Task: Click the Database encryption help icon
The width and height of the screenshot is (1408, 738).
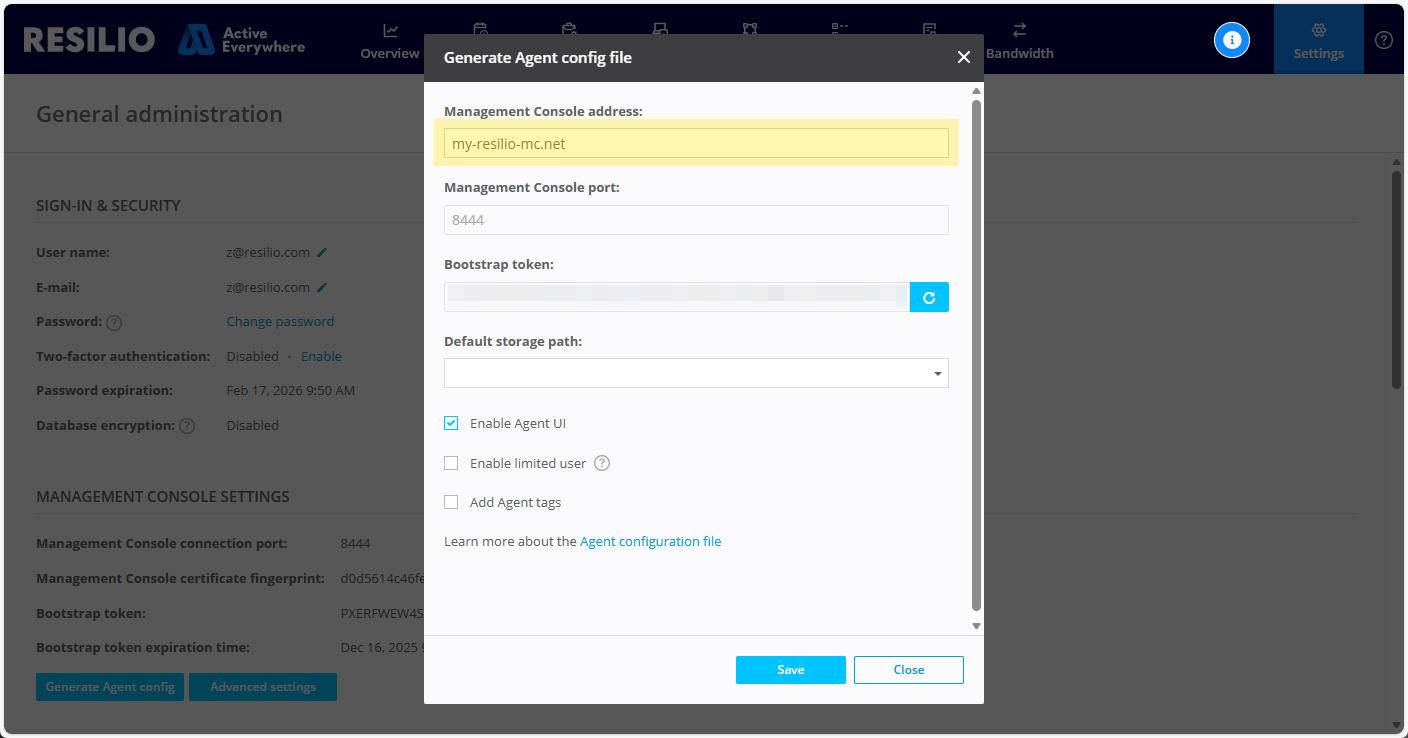Action: [187, 425]
